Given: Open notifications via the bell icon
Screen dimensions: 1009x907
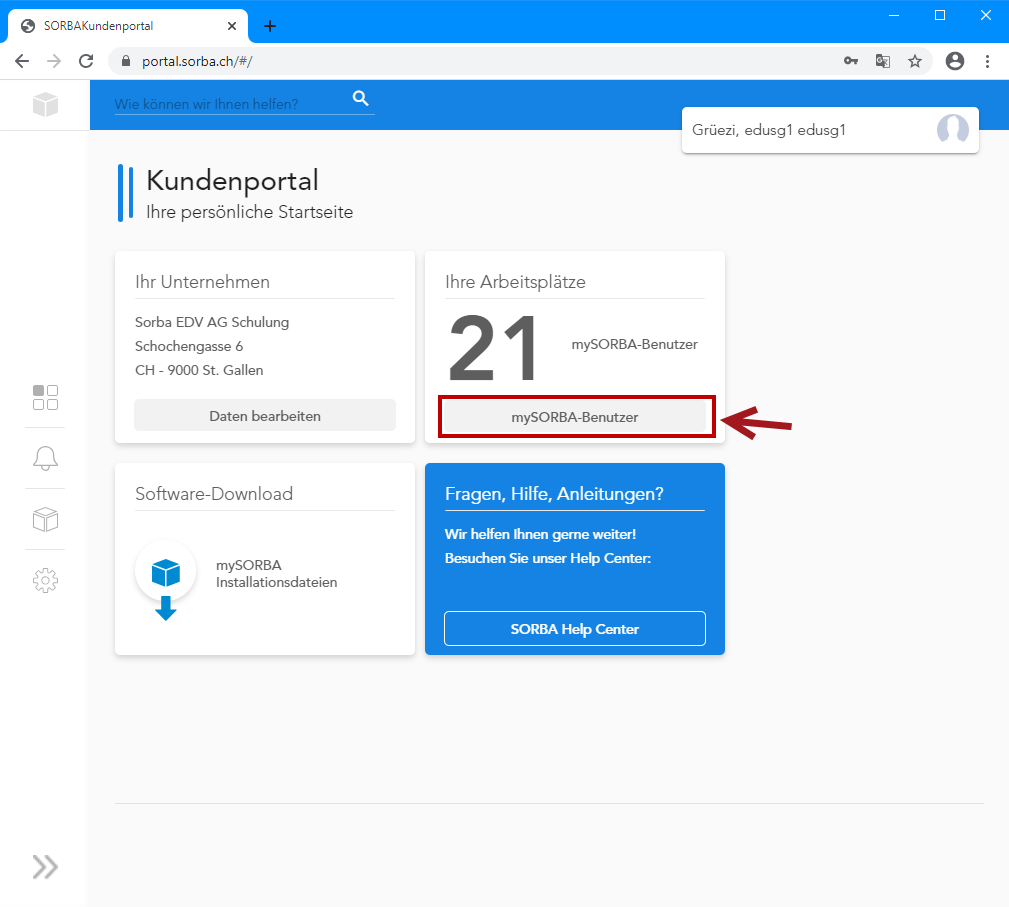Looking at the screenshot, I should 45,458.
